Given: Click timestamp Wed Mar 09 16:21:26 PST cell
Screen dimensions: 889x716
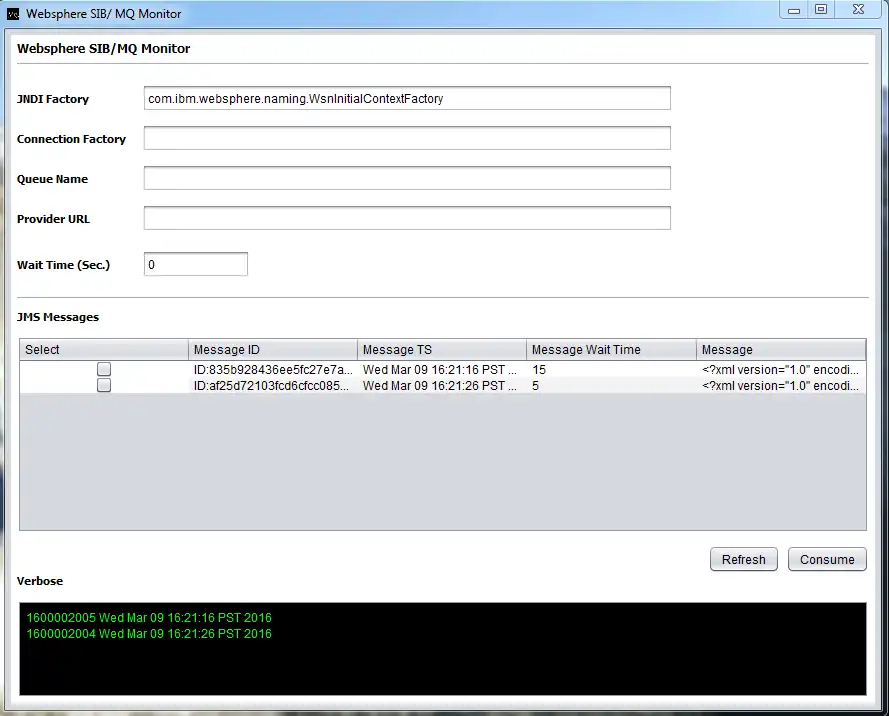Looking at the screenshot, I should point(442,385).
